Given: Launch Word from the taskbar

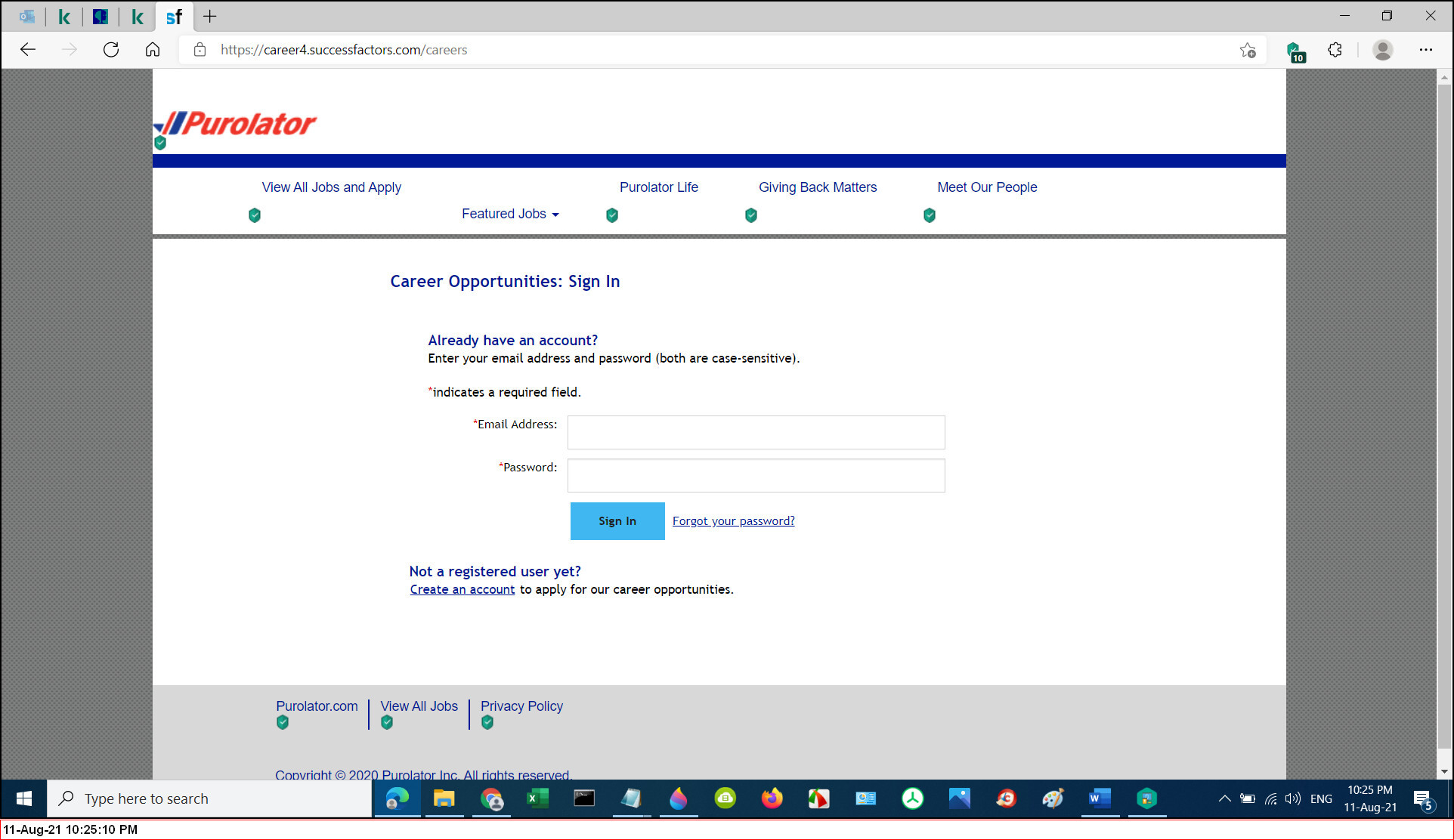Looking at the screenshot, I should 1100,798.
